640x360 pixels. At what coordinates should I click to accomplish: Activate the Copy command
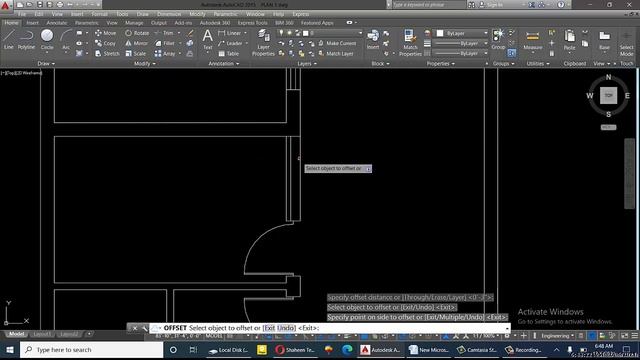point(105,43)
